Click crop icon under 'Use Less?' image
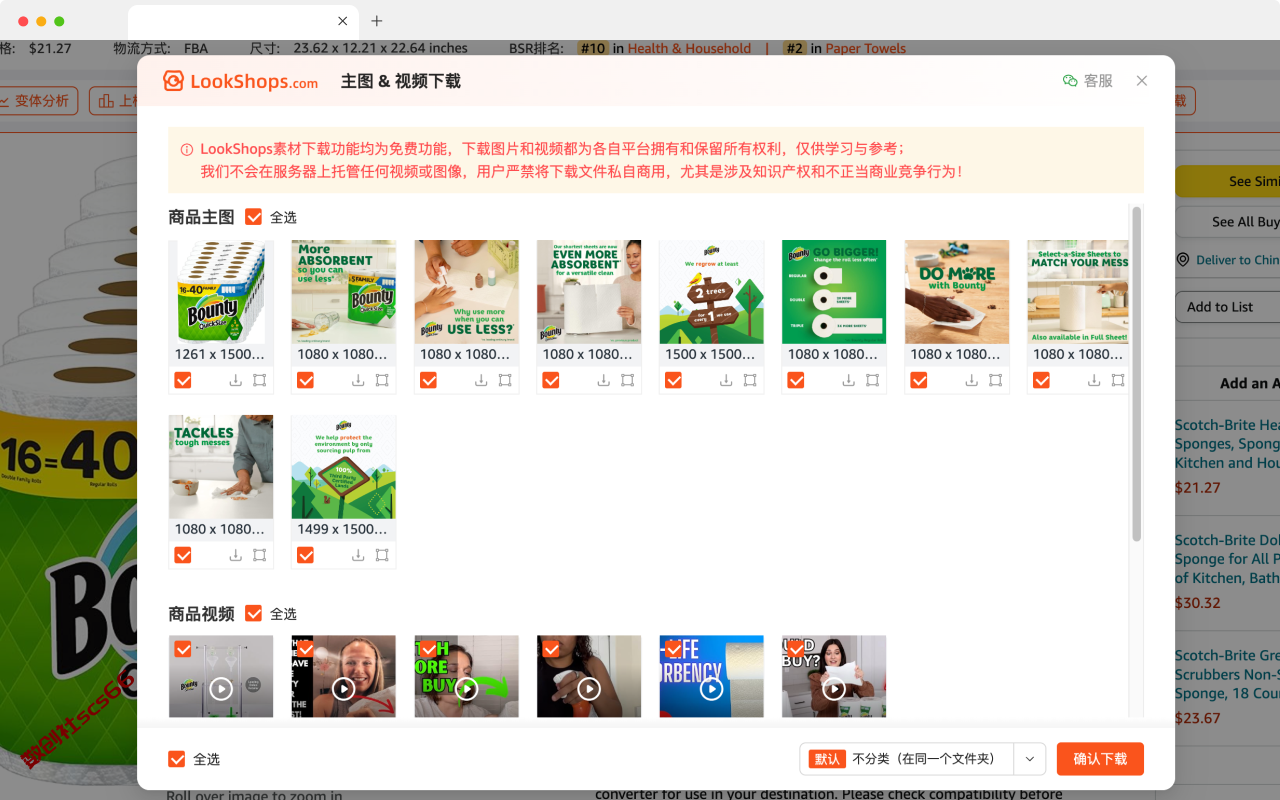Screen dimensions: 1280x800 tap(505, 380)
